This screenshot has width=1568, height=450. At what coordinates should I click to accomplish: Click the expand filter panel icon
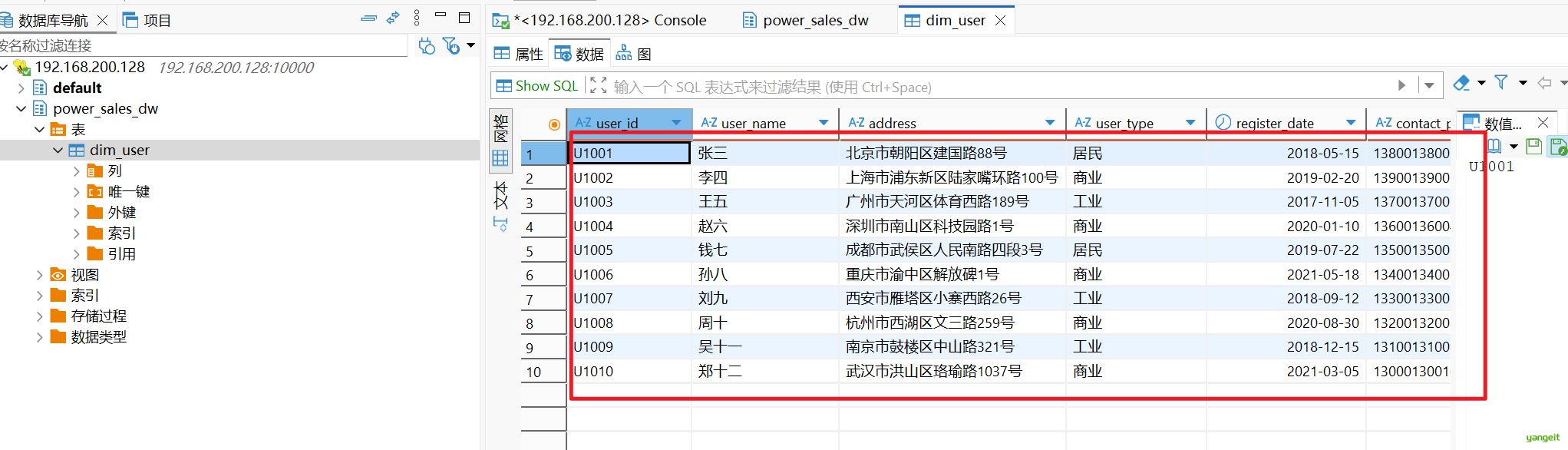(x=598, y=85)
